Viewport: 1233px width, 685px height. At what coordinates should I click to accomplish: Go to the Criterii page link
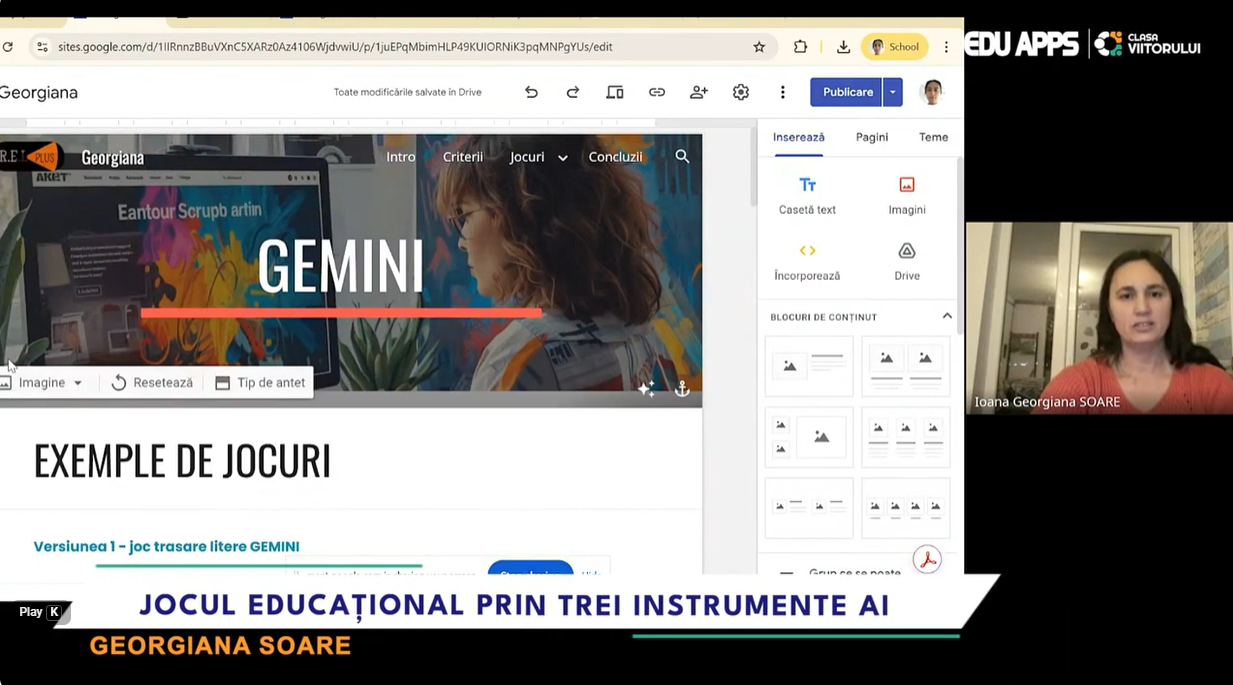coord(463,157)
